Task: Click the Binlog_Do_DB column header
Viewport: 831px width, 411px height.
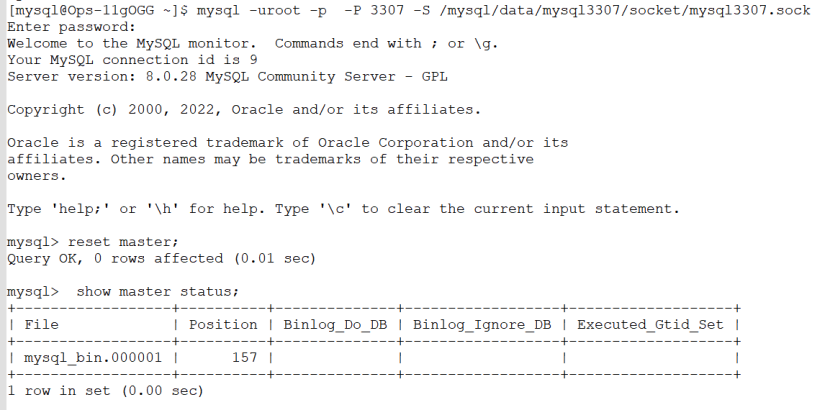Action: click(x=335, y=325)
